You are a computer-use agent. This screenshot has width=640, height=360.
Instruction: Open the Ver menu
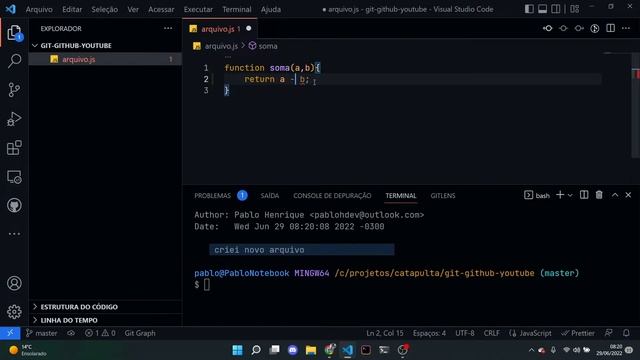(x=133, y=9)
